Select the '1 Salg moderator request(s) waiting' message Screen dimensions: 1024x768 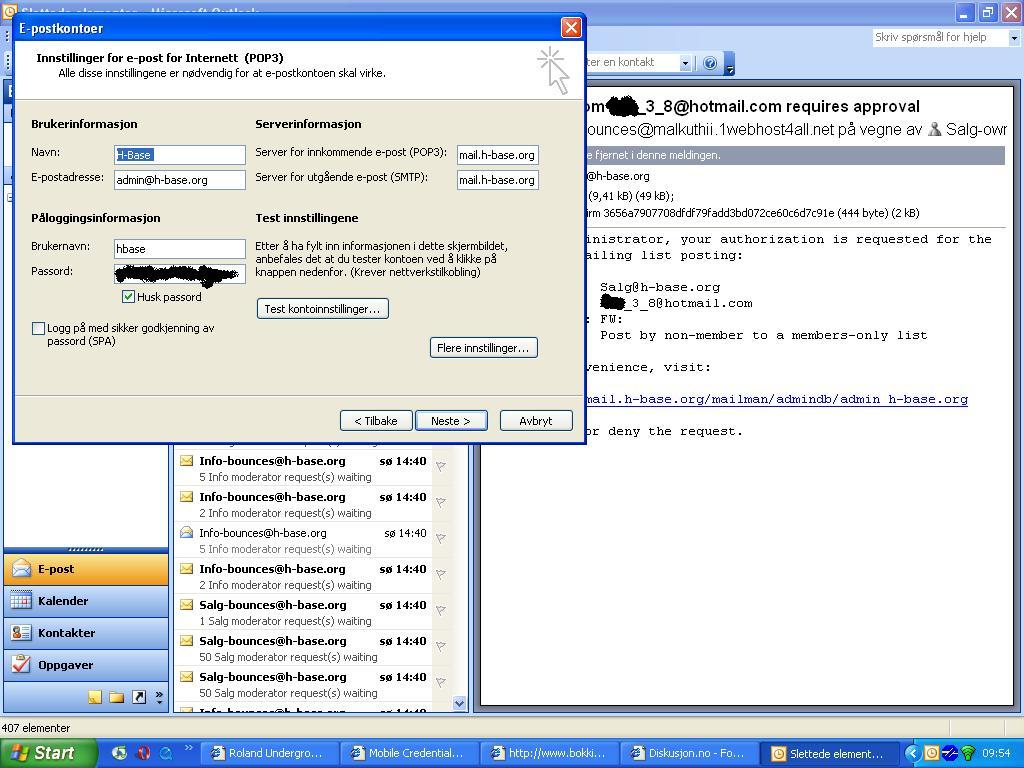coord(303,613)
